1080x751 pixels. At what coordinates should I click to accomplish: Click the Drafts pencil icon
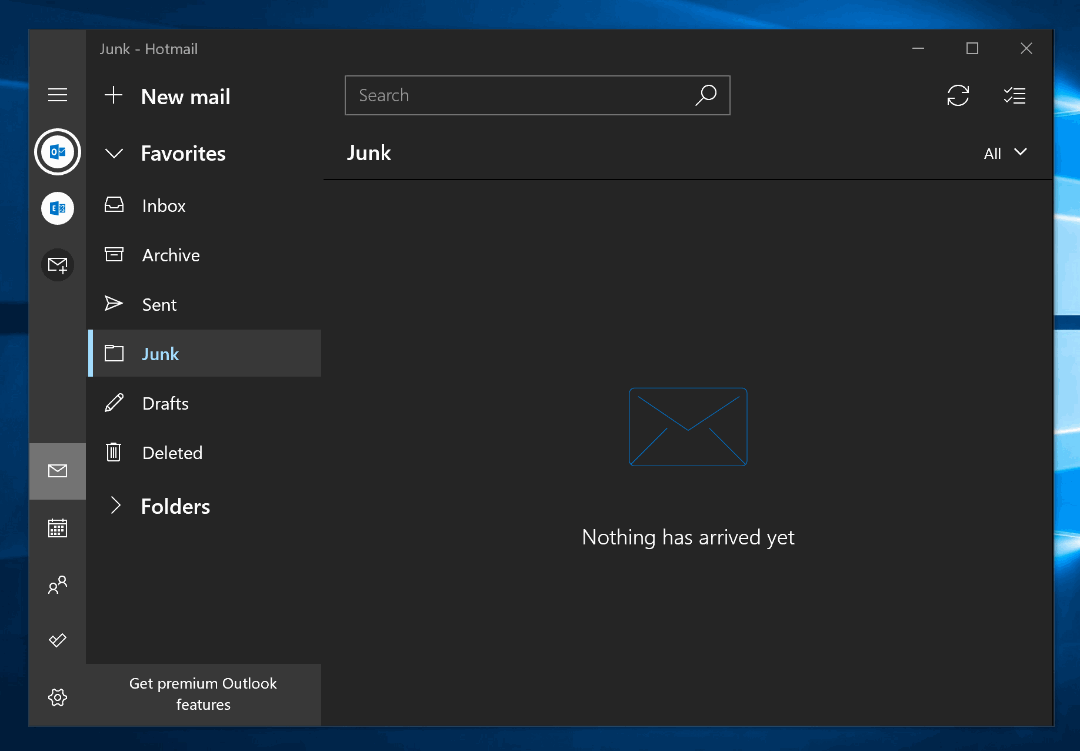pos(114,402)
